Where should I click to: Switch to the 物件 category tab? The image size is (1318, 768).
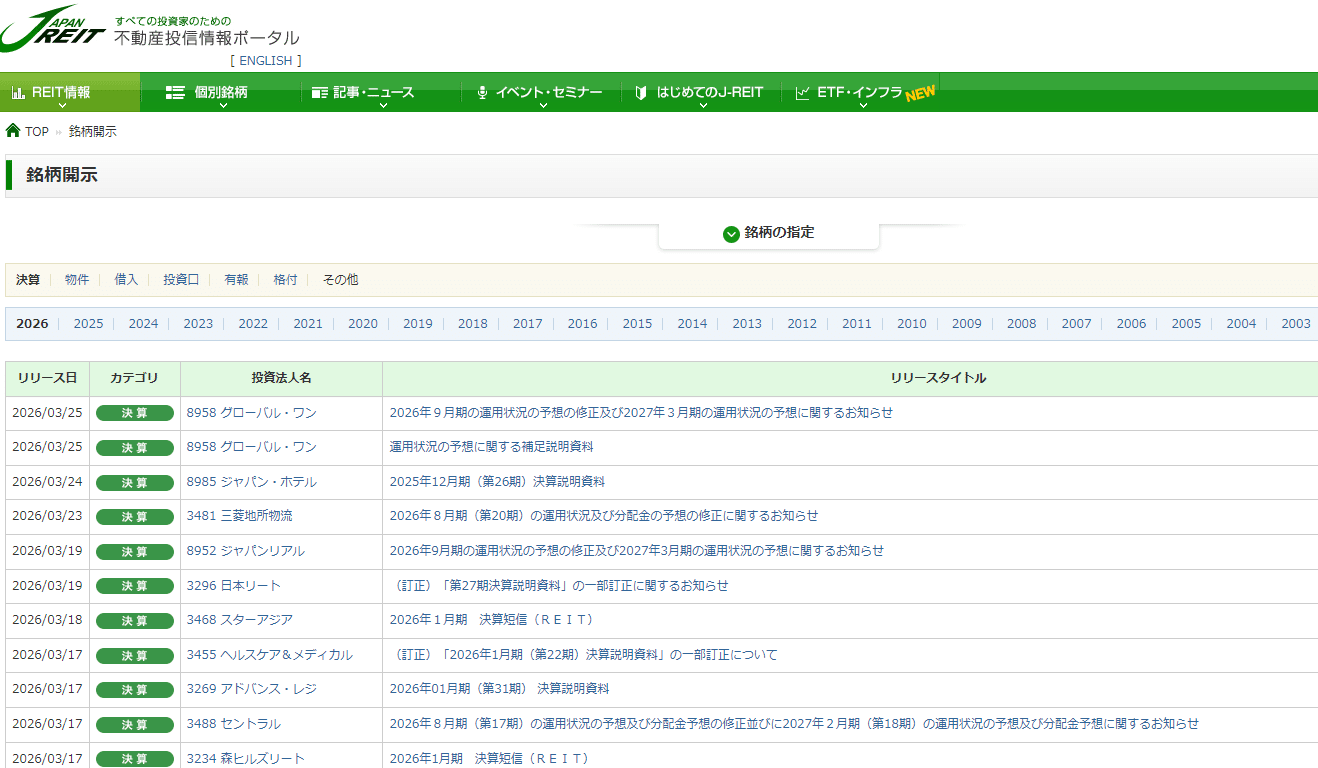coord(77,280)
